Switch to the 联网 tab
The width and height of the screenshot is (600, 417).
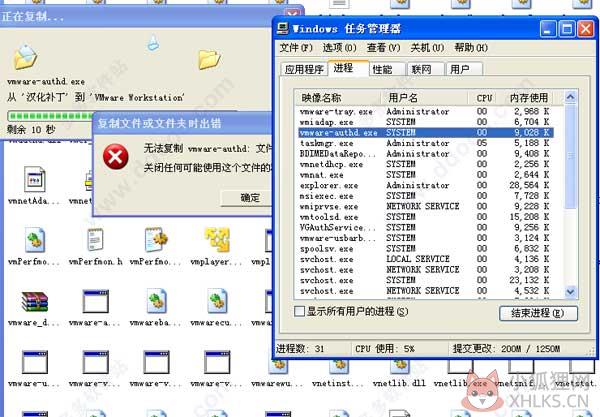(x=425, y=69)
